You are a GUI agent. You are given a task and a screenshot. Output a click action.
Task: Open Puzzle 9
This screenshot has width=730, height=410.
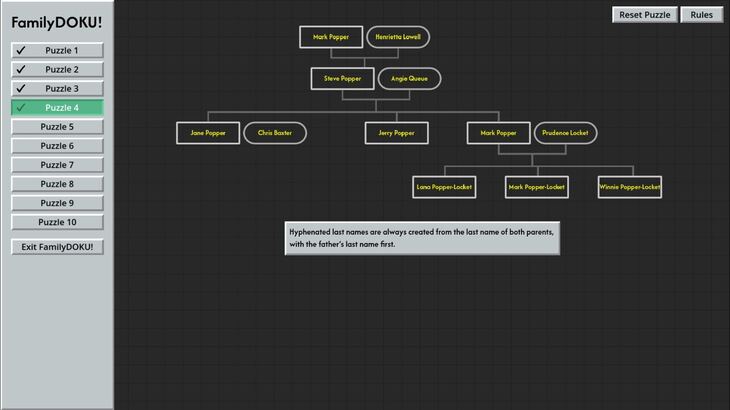click(57, 203)
